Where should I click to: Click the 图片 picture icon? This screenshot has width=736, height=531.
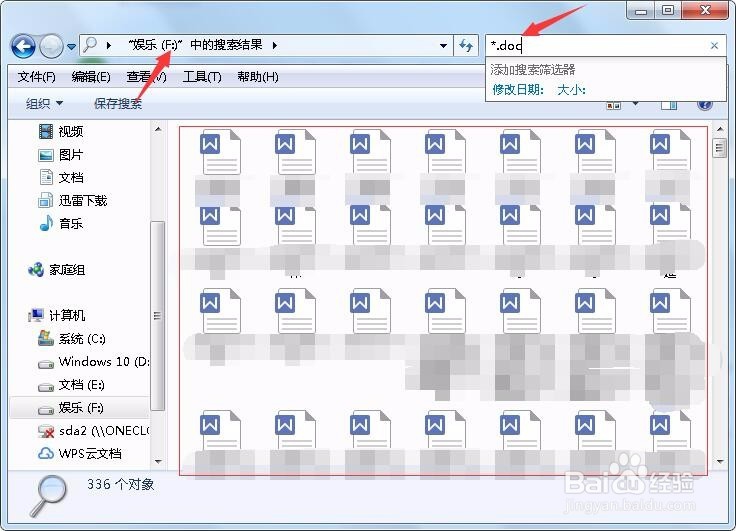[x=46, y=155]
